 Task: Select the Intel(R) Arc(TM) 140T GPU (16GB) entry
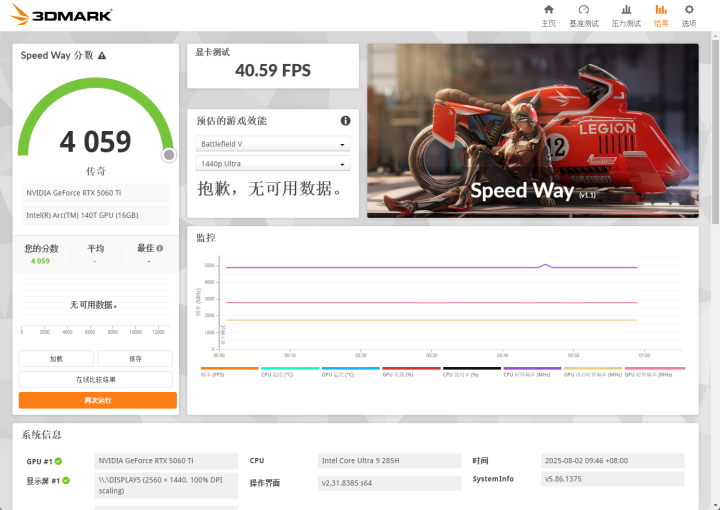(x=96, y=215)
